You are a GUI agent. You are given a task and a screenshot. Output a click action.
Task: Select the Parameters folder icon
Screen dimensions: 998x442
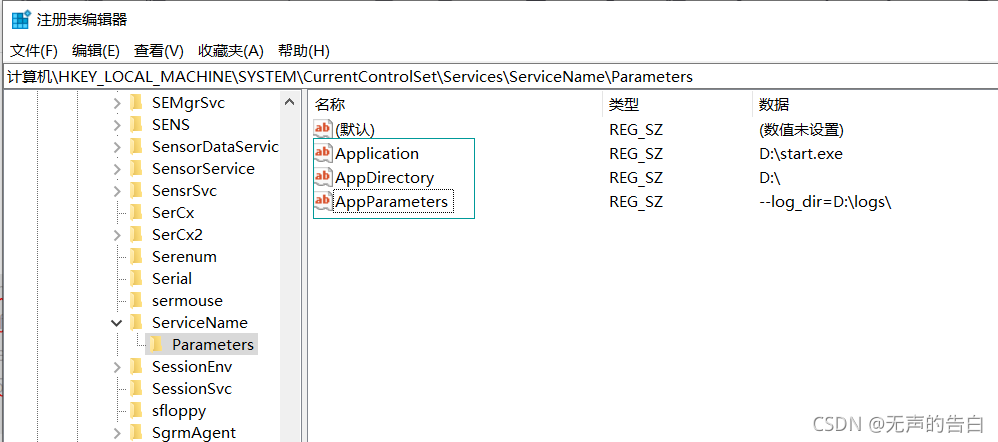pyautogui.click(x=155, y=344)
